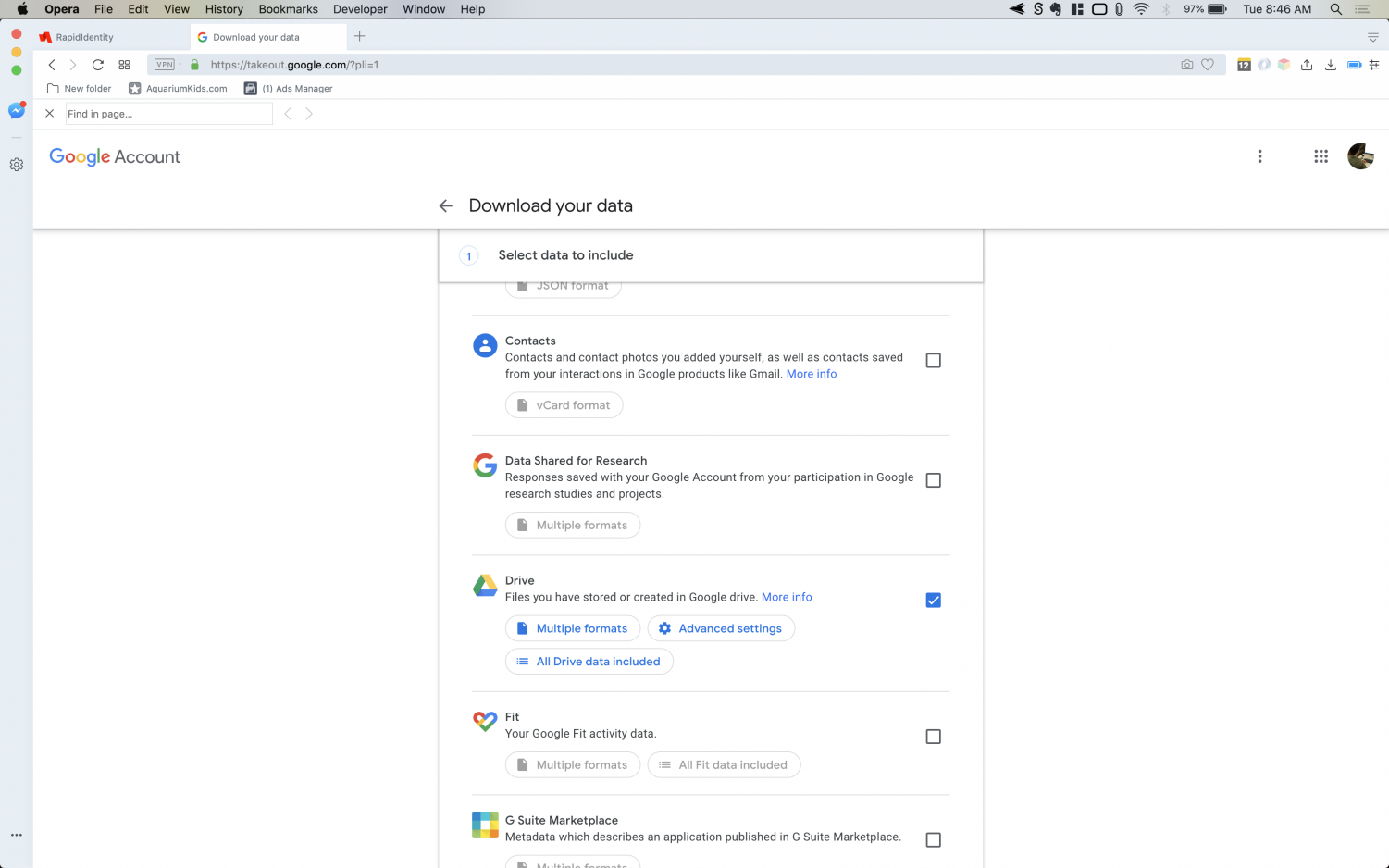
Task: Open the Google apps grid
Action: (1321, 156)
